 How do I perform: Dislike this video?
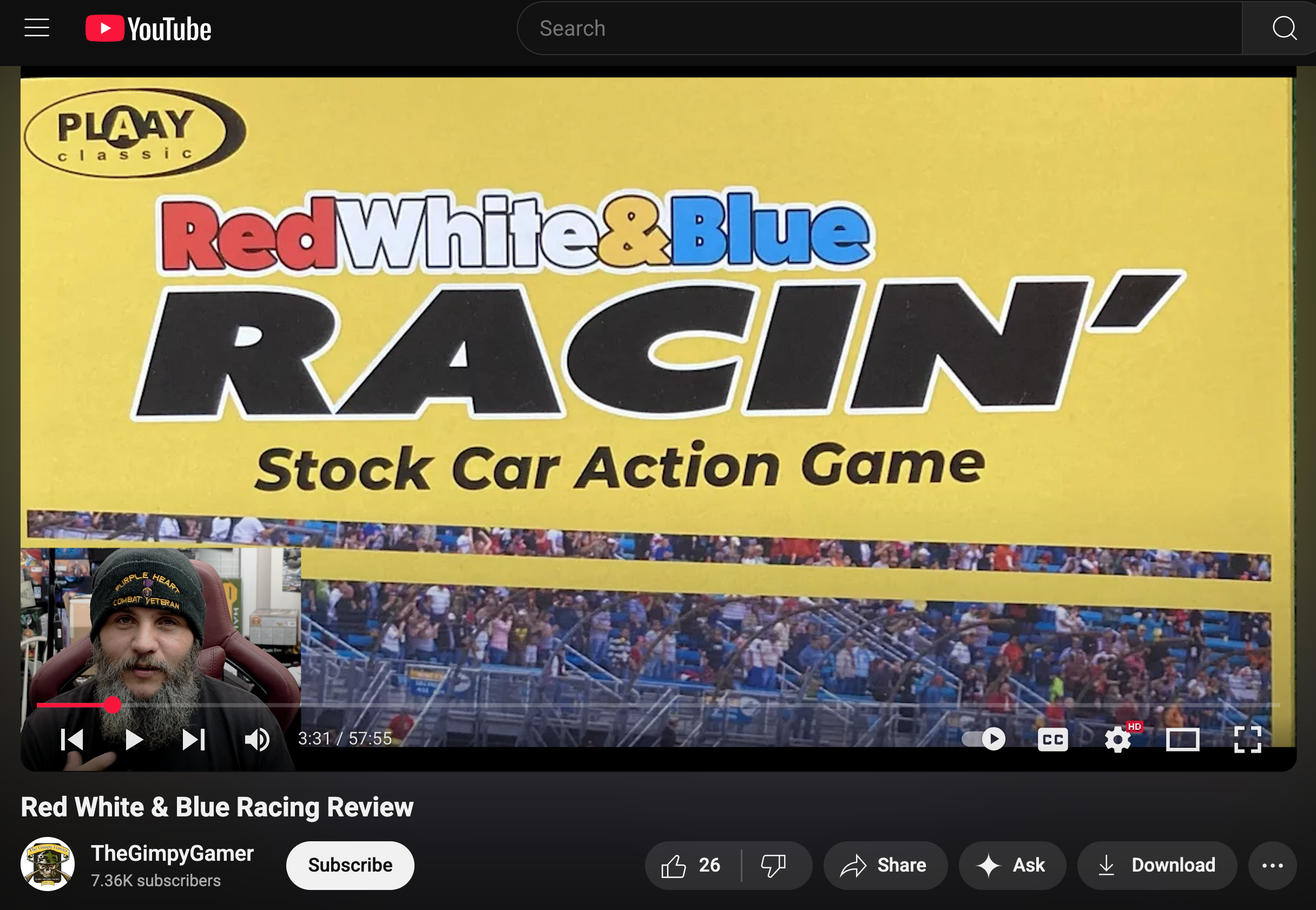(x=774, y=865)
